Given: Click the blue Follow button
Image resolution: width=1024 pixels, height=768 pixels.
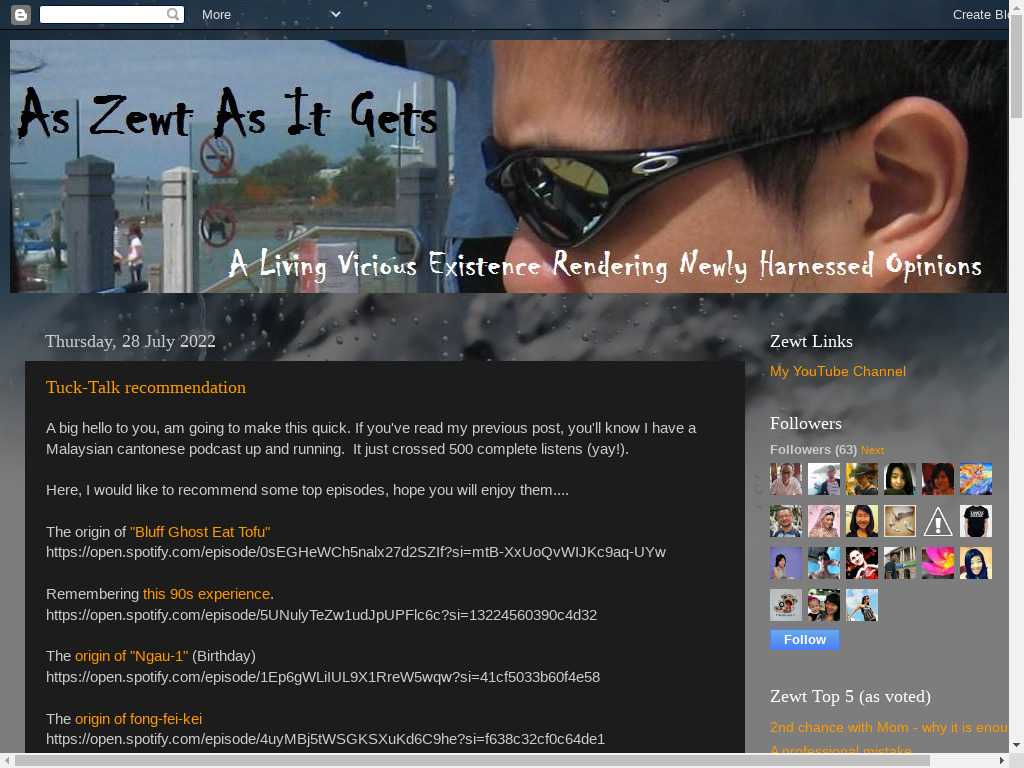Looking at the screenshot, I should click(805, 639).
